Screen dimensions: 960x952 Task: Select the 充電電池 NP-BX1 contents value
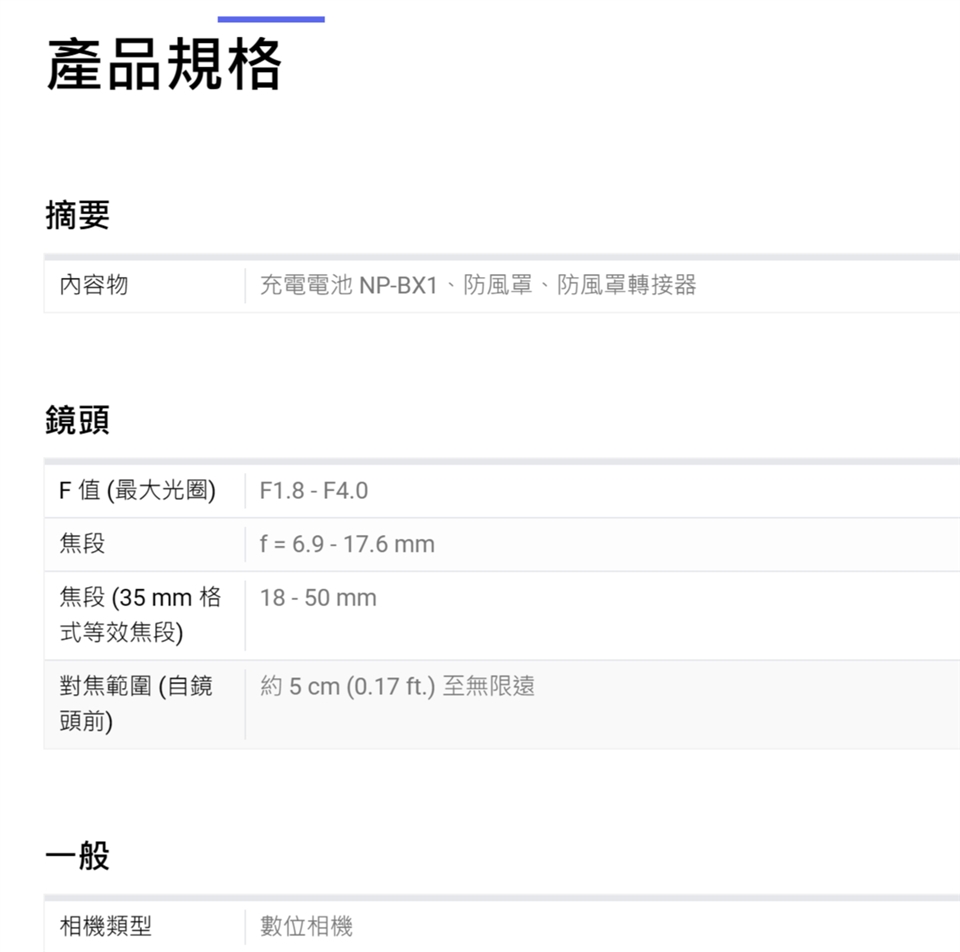(477, 285)
